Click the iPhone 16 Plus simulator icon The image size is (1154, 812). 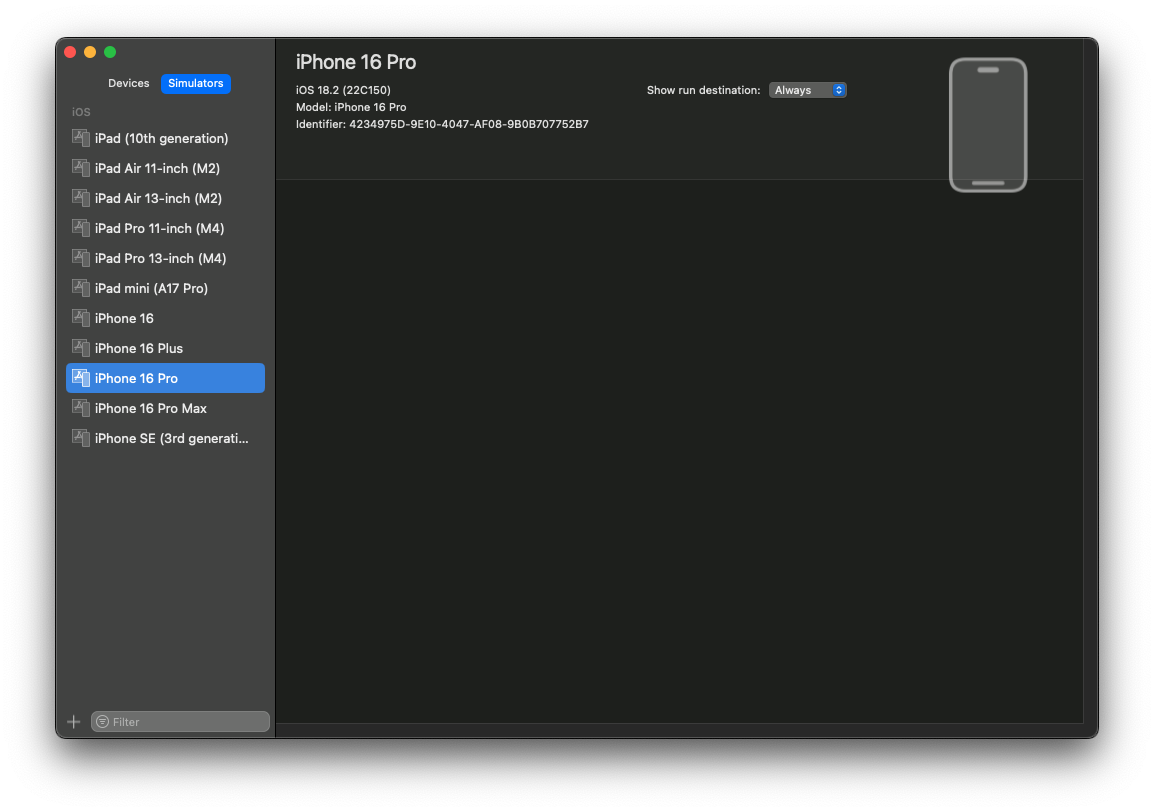(x=80, y=348)
